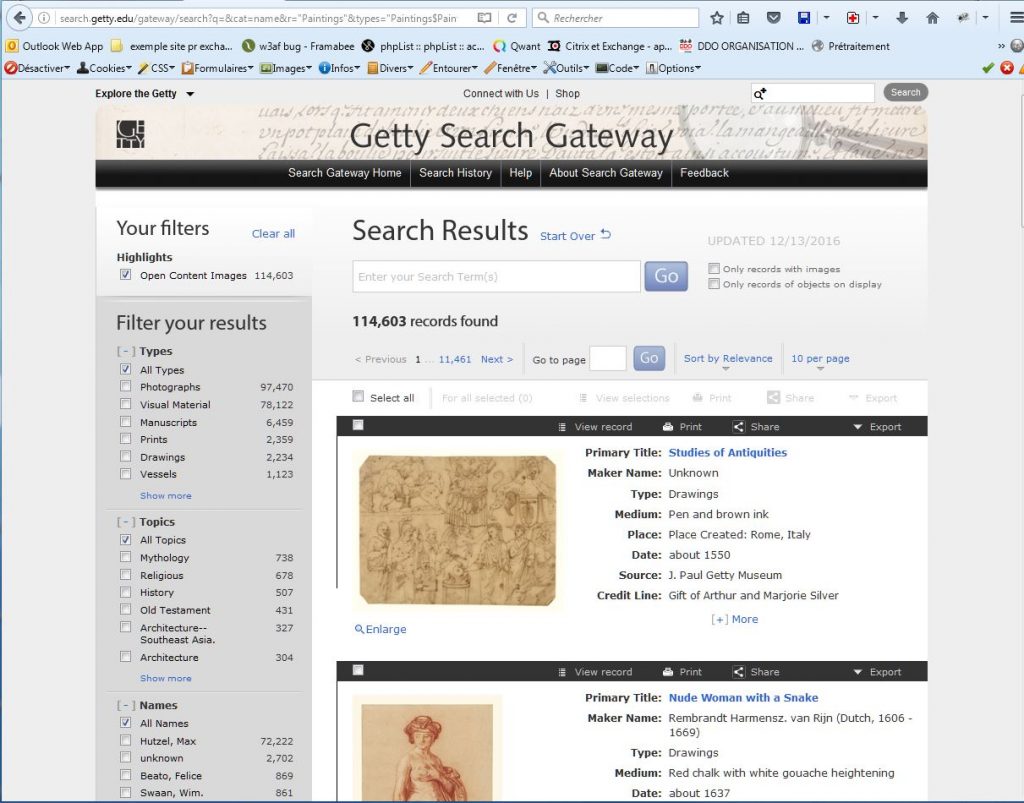Enable Only records with images checkbox
This screenshot has width=1024, height=803.
tap(714, 269)
